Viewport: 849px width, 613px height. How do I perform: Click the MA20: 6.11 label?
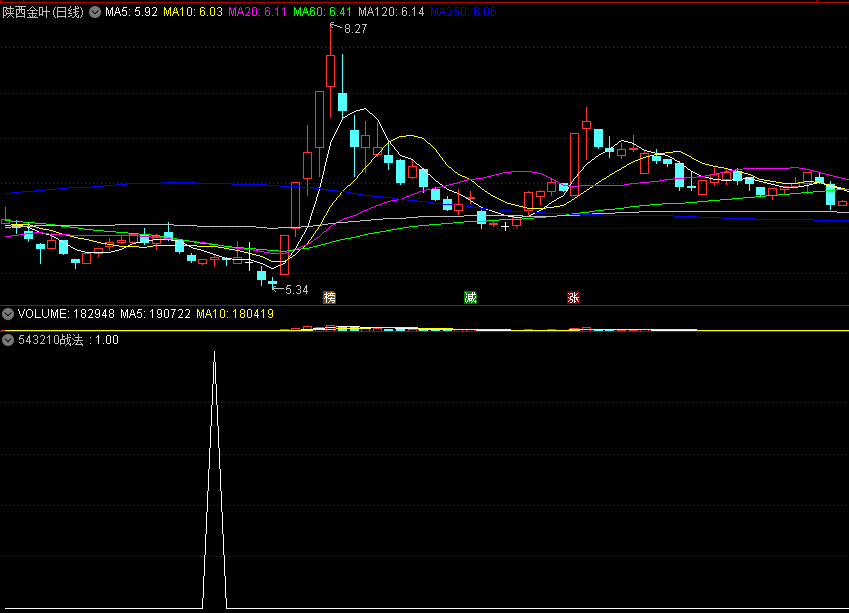pyautogui.click(x=257, y=12)
